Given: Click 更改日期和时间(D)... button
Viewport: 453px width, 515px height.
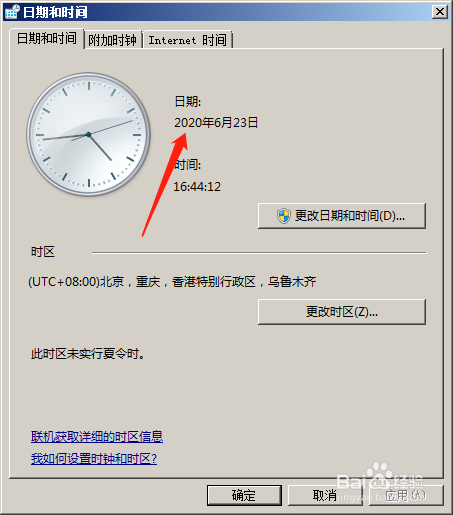Looking at the screenshot, I should click(x=342, y=216).
